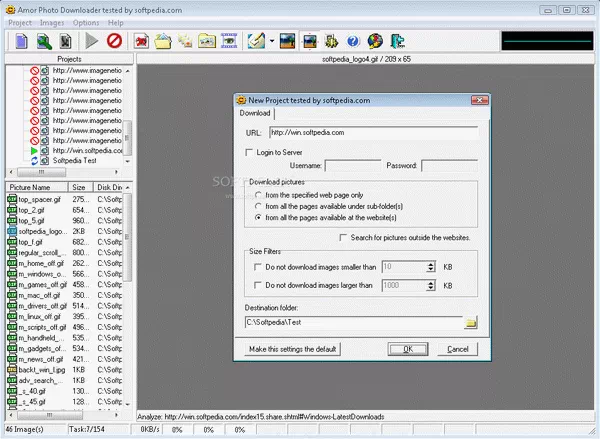600x439 pixels.
Task: Open dropdown arrow beside the pencil icon
Action: tap(272, 41)
